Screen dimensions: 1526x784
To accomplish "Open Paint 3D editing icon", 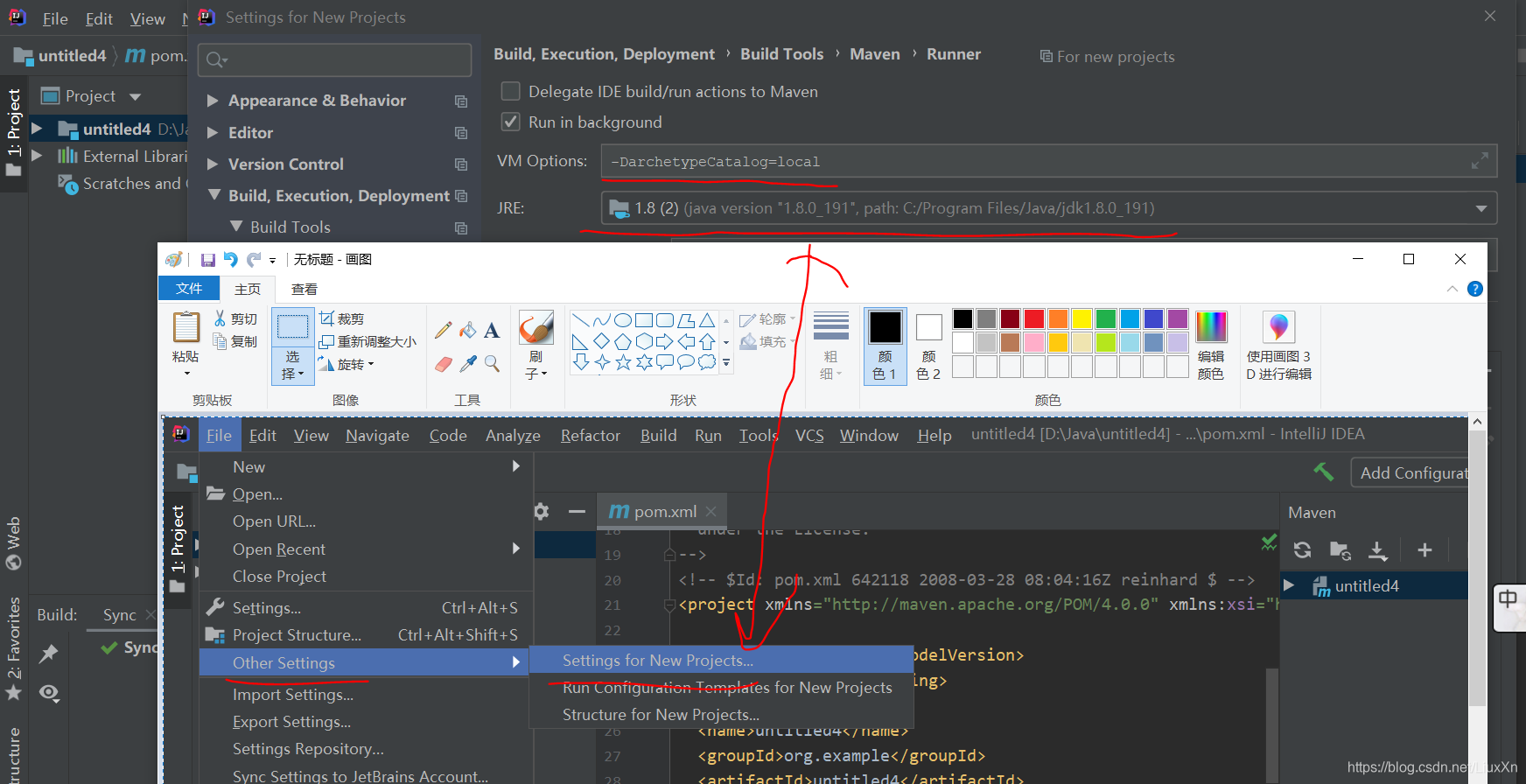I will click(x=1278, y=327).
